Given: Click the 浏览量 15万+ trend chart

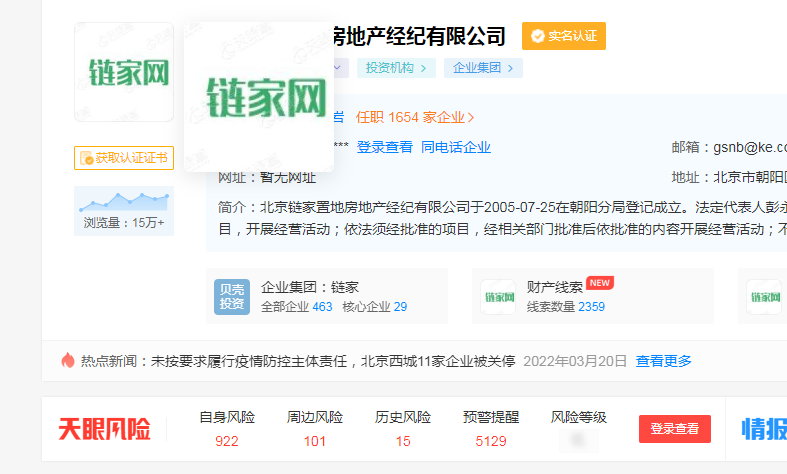Looking at the screenshot, I should click(124, 211).
